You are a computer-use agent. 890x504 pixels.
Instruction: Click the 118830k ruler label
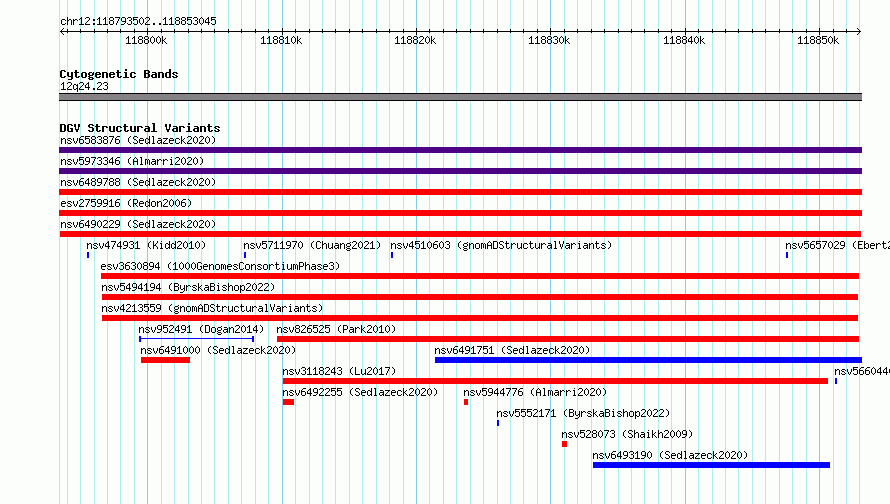(549, 40)
